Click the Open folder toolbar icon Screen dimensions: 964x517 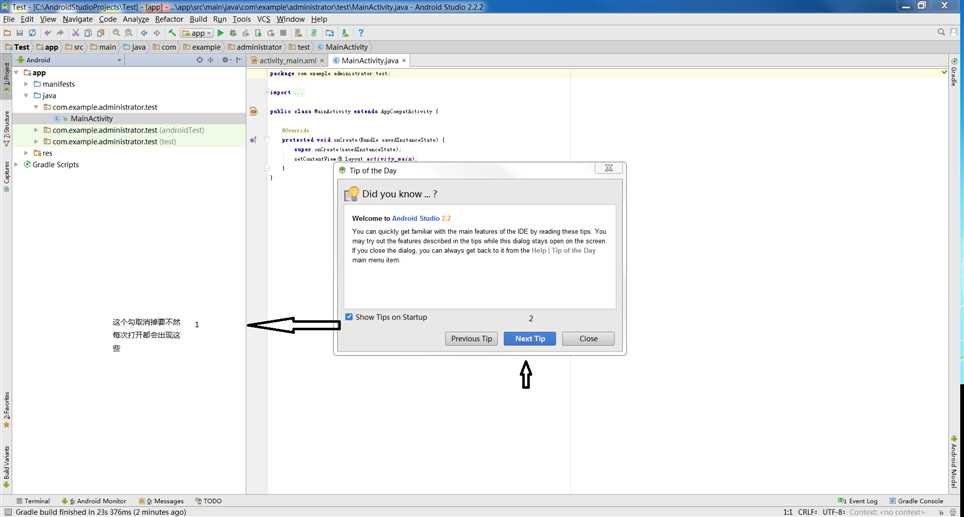7,33
